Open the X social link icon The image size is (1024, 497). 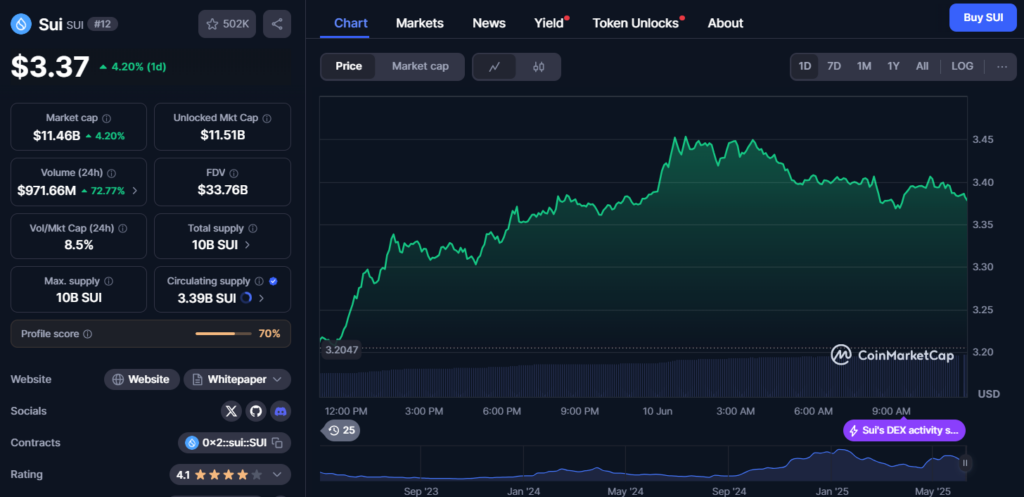(231, 411)
